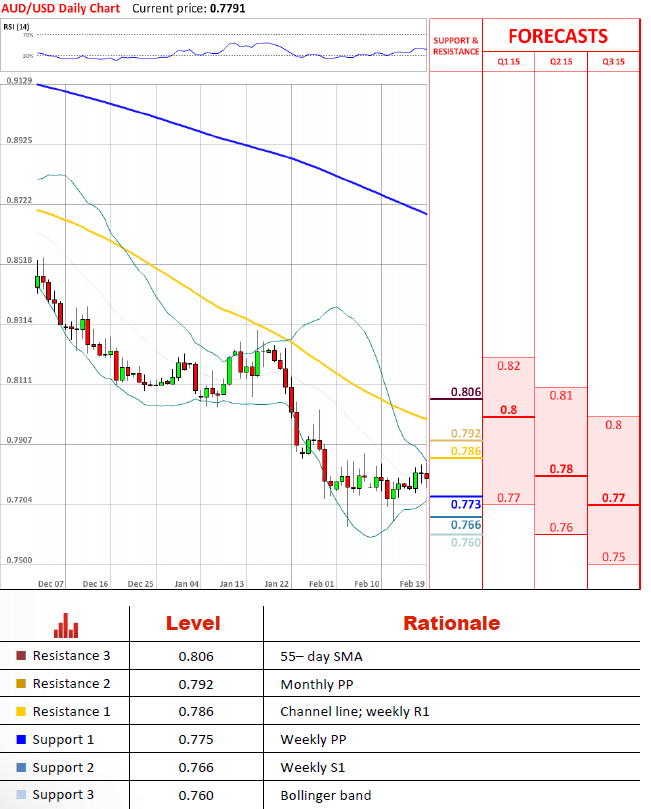
Task: Click the bold Q2 15 median forecast 0.78
Action: pyautogui.click(x=561, y=469)
